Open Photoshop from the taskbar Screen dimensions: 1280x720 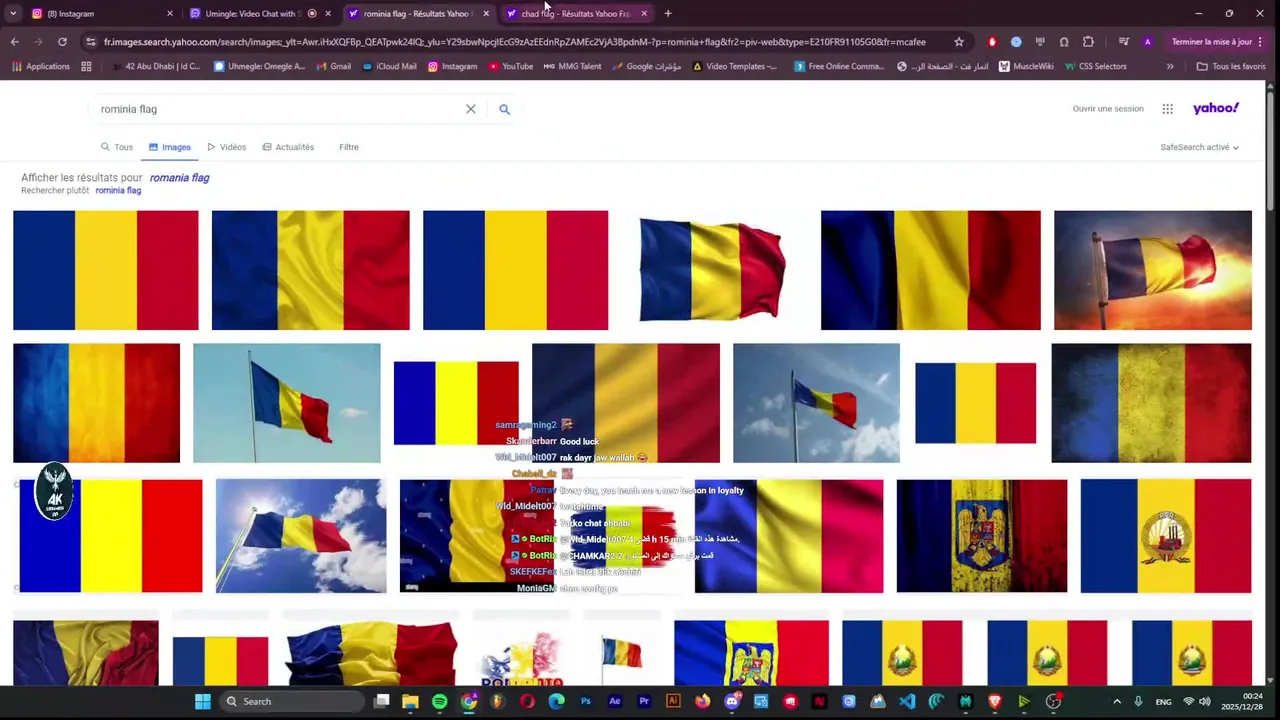coord(585,701)
